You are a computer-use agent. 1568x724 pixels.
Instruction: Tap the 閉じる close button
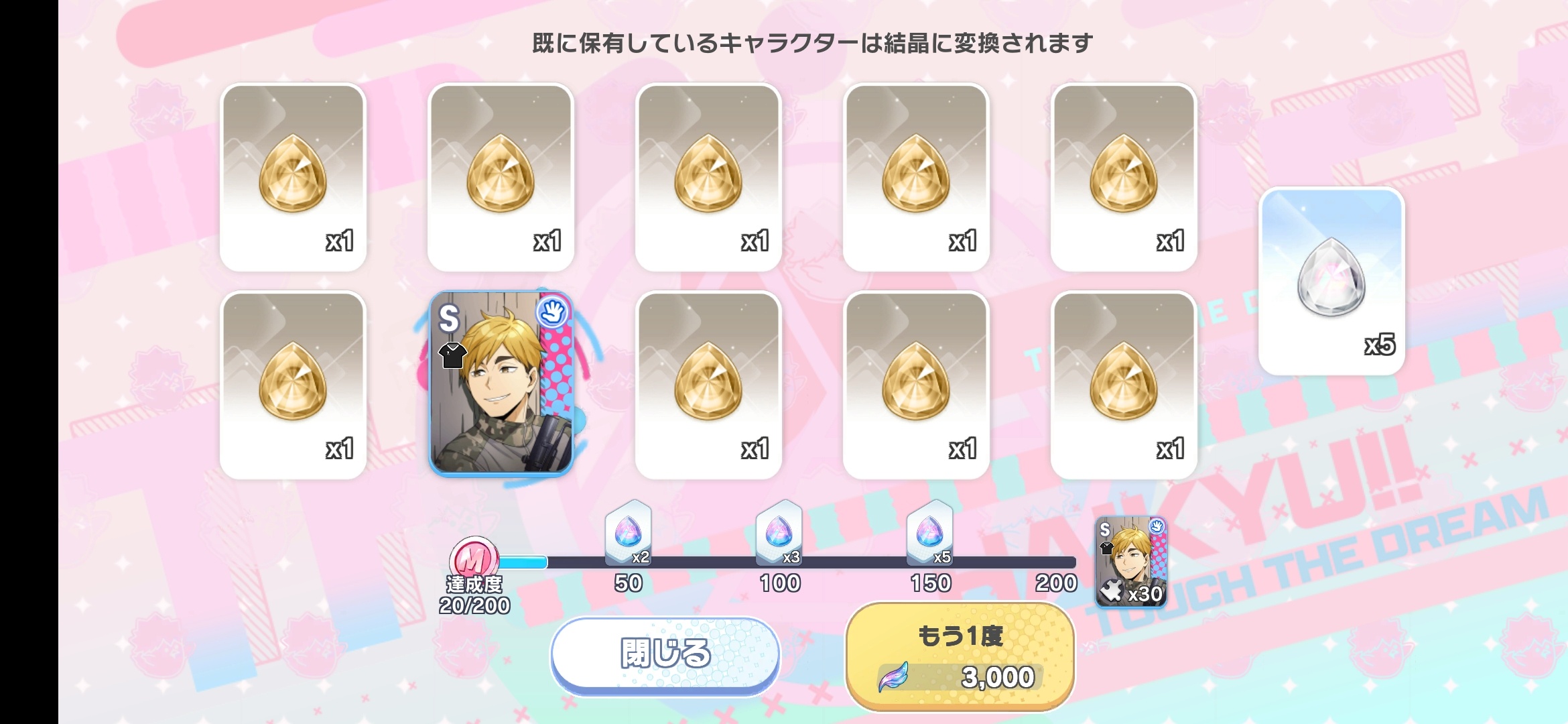click(665, 654)
